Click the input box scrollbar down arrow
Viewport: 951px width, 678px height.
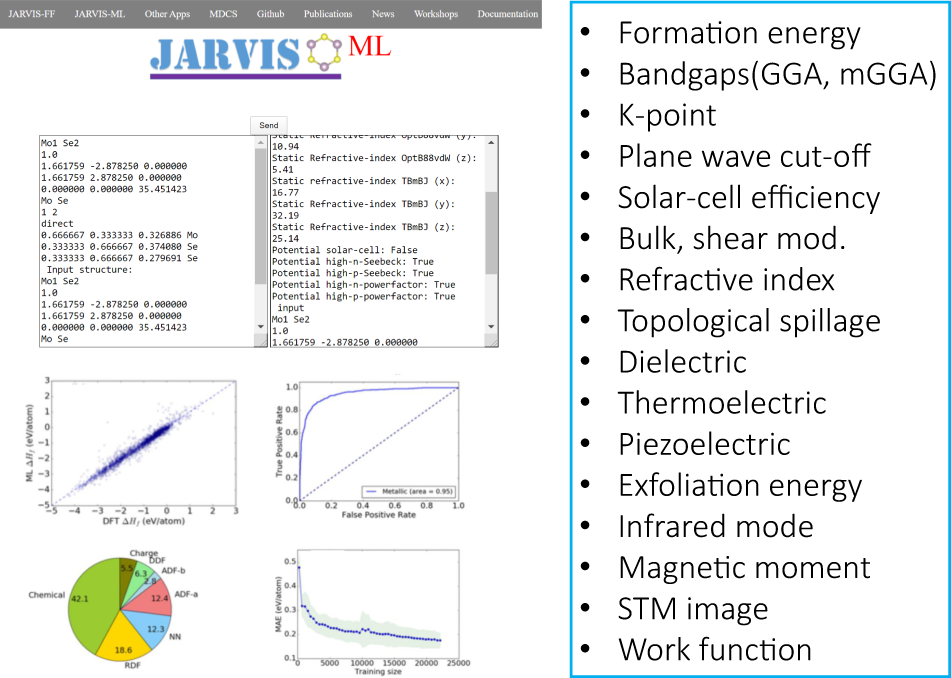tap(261, 327)
